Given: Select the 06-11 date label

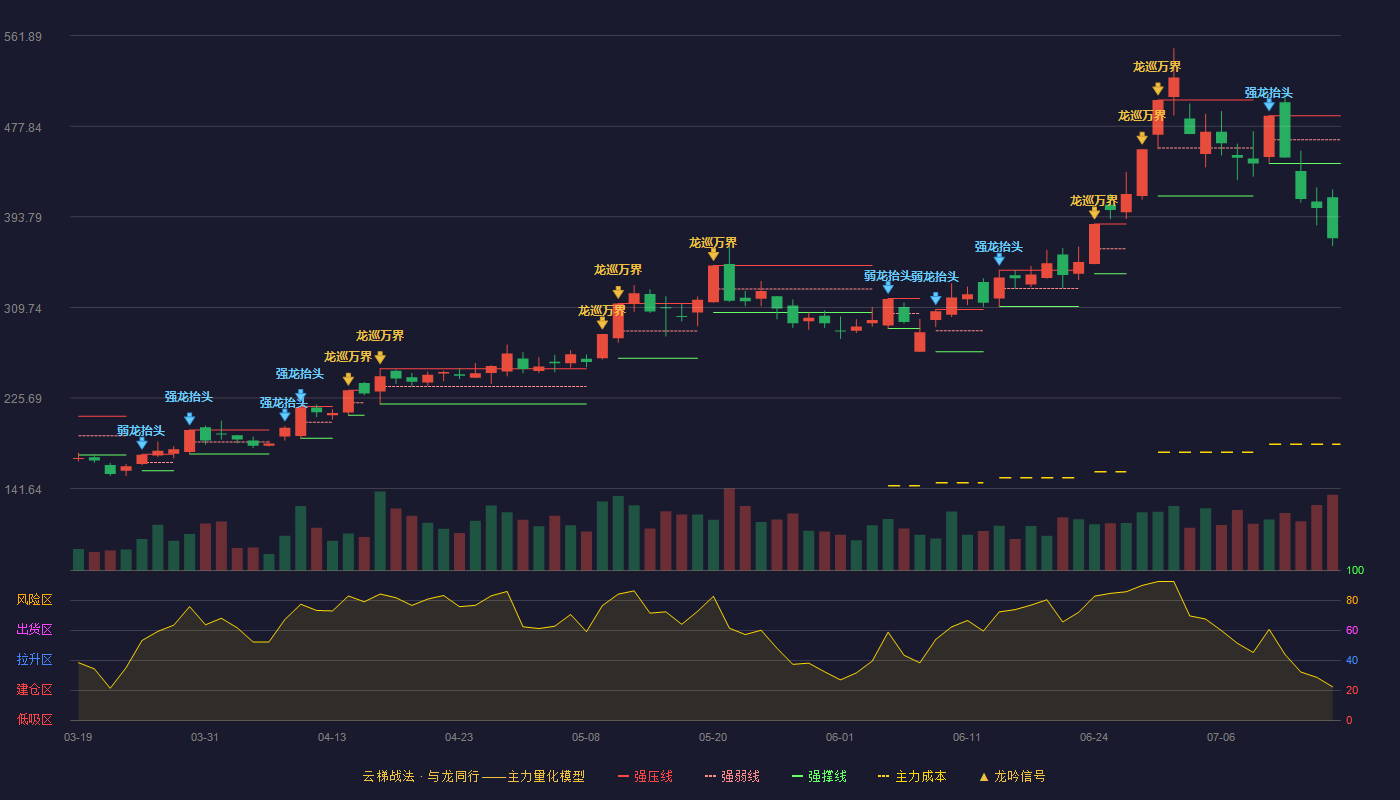Looking at the screenshot, I should (x=967, y=737).
